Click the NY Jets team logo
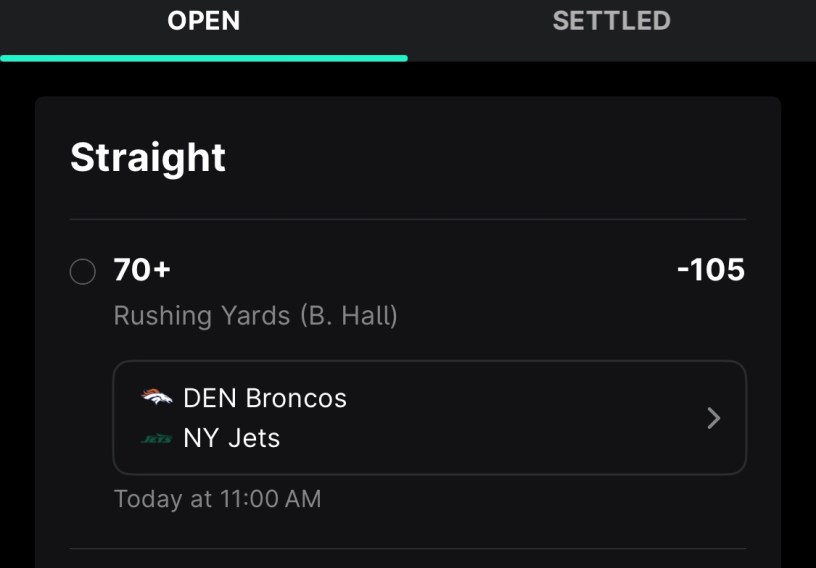Image resolution: width=816 pixels, height=568 pixels. point(157,438)
